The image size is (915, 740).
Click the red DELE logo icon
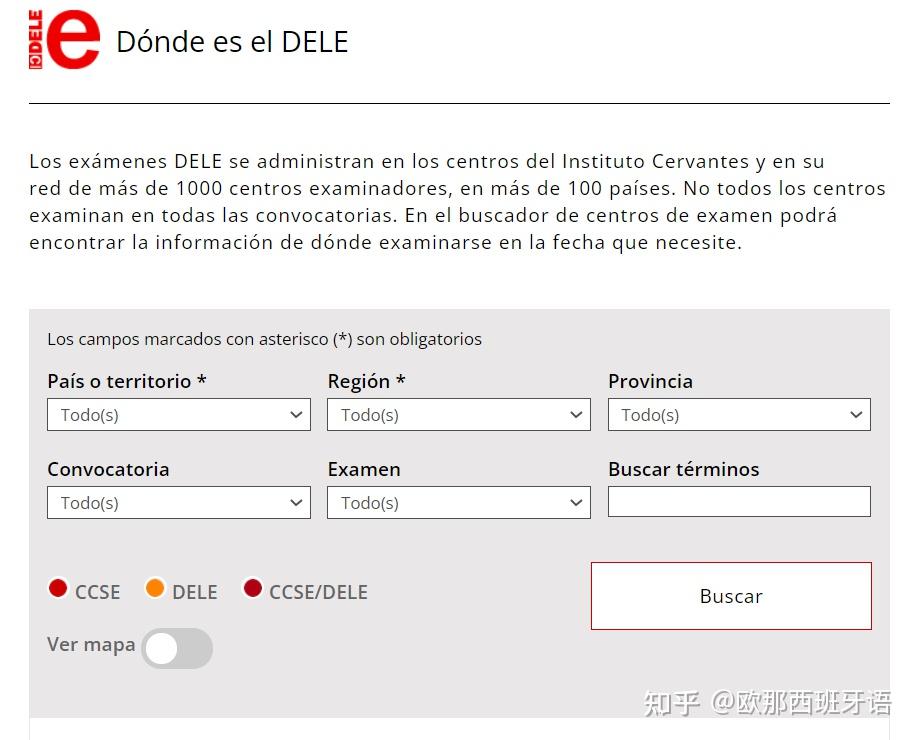tap(65, 40)
